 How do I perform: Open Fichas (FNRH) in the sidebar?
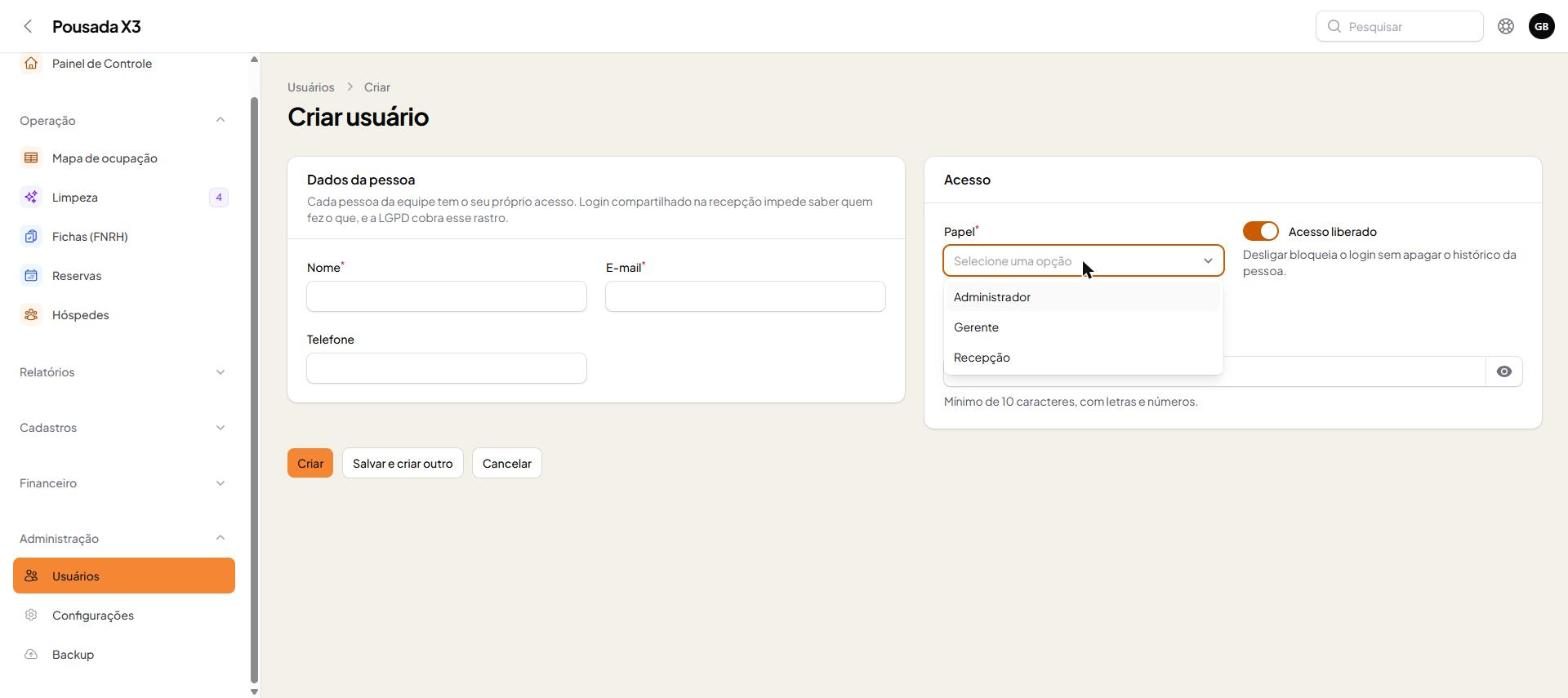(x=124, y=237)
